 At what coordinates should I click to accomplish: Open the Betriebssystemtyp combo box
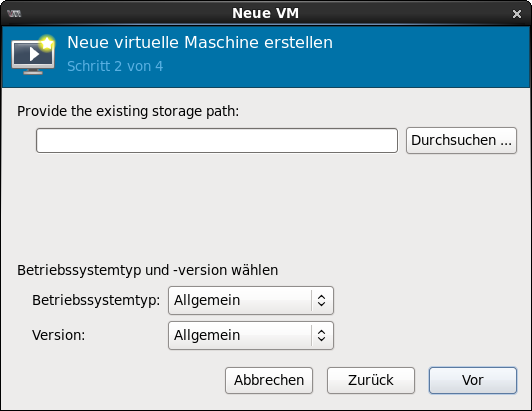251,300
